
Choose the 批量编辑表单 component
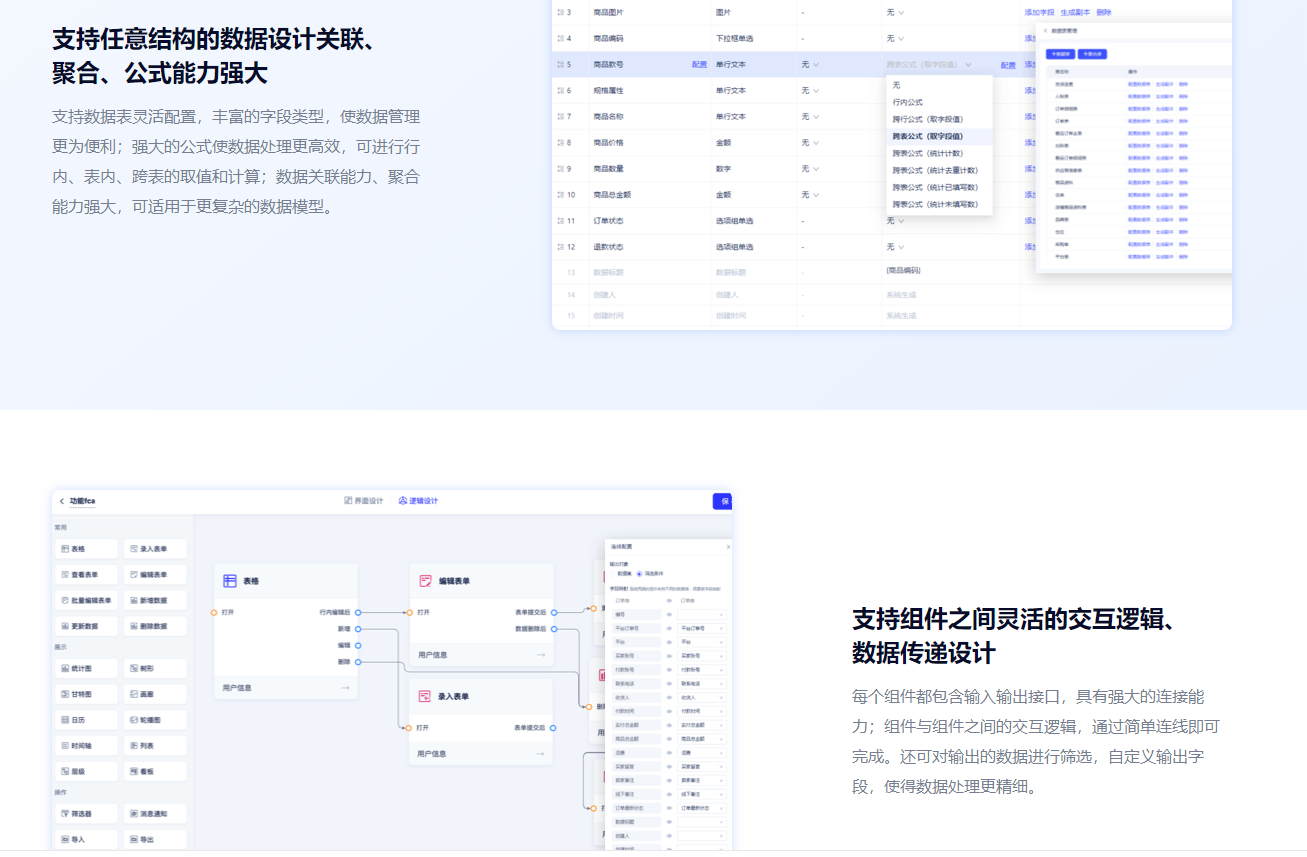coord(86,600)
